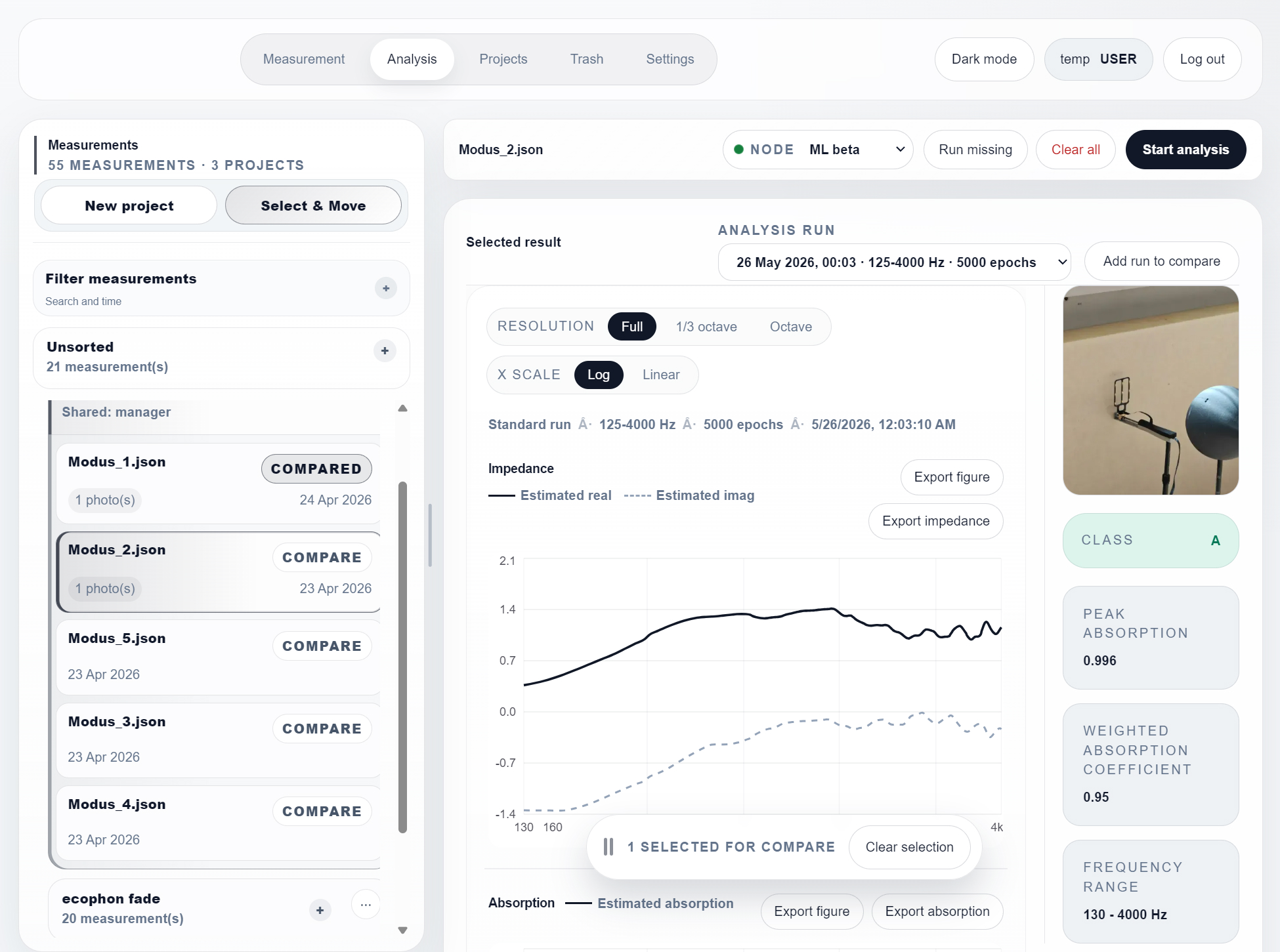The width and height of the screenshot is (1280, 952).
Task: Open the Projects tab
Action: coord(503,59)
